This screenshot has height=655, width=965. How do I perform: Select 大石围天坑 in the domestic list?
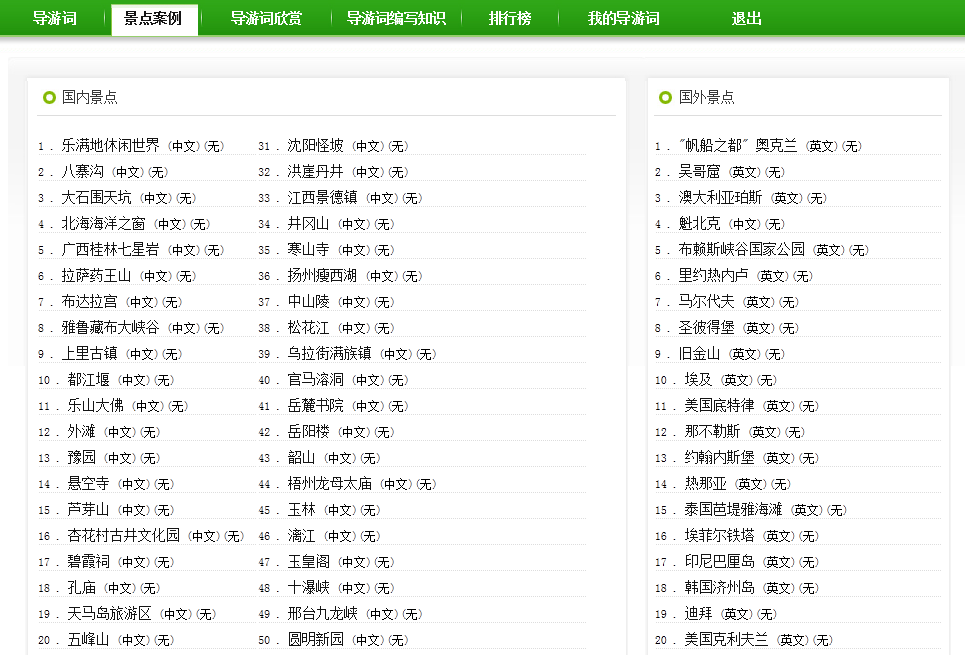96,198
